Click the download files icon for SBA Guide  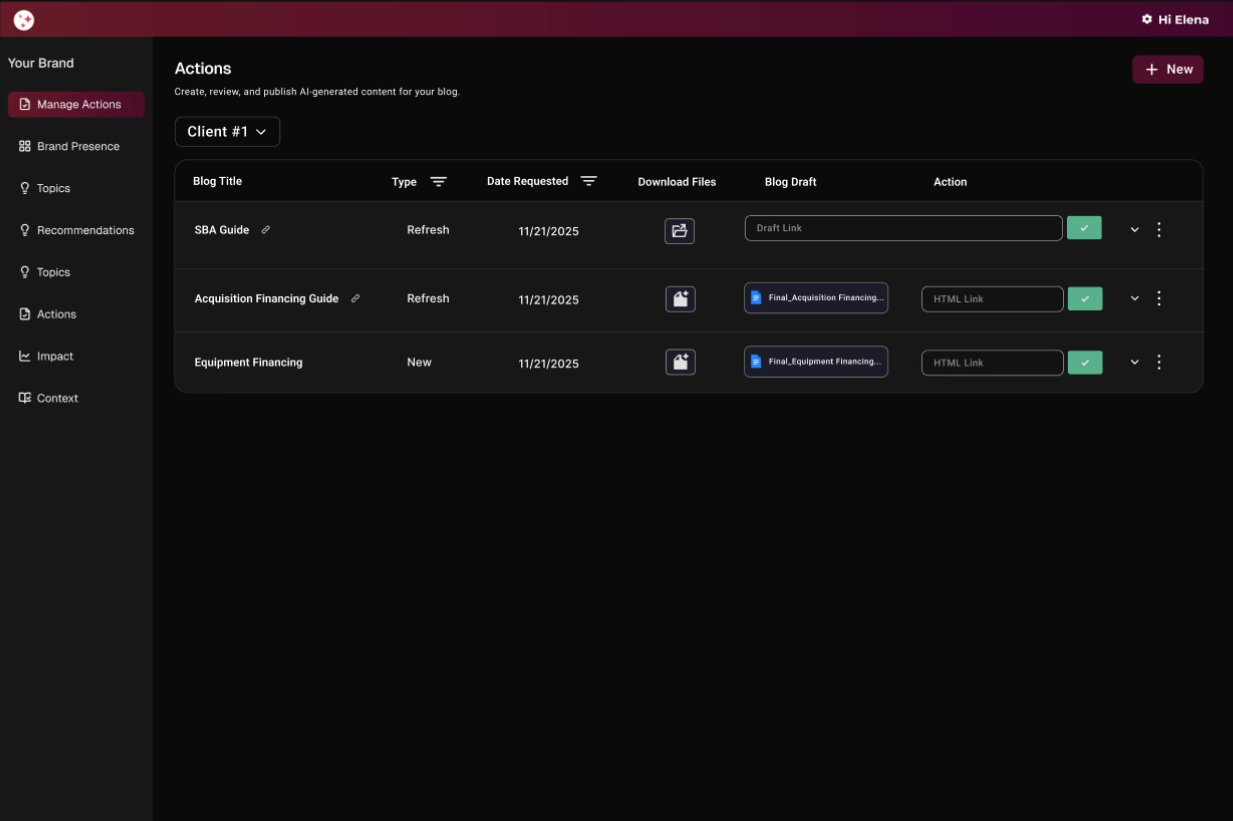(679, 231)
